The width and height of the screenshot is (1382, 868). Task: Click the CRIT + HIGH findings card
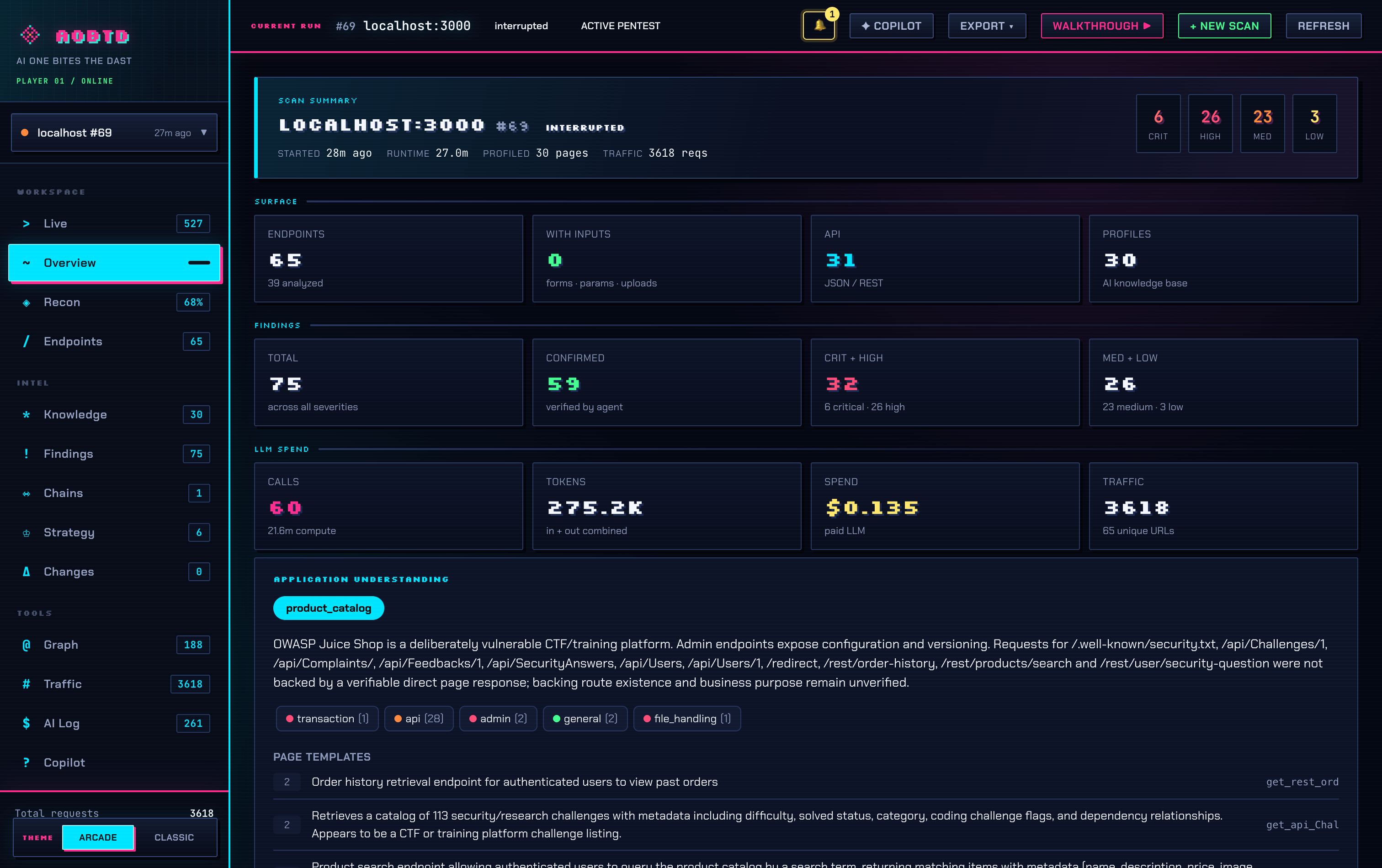click(945, 382)
